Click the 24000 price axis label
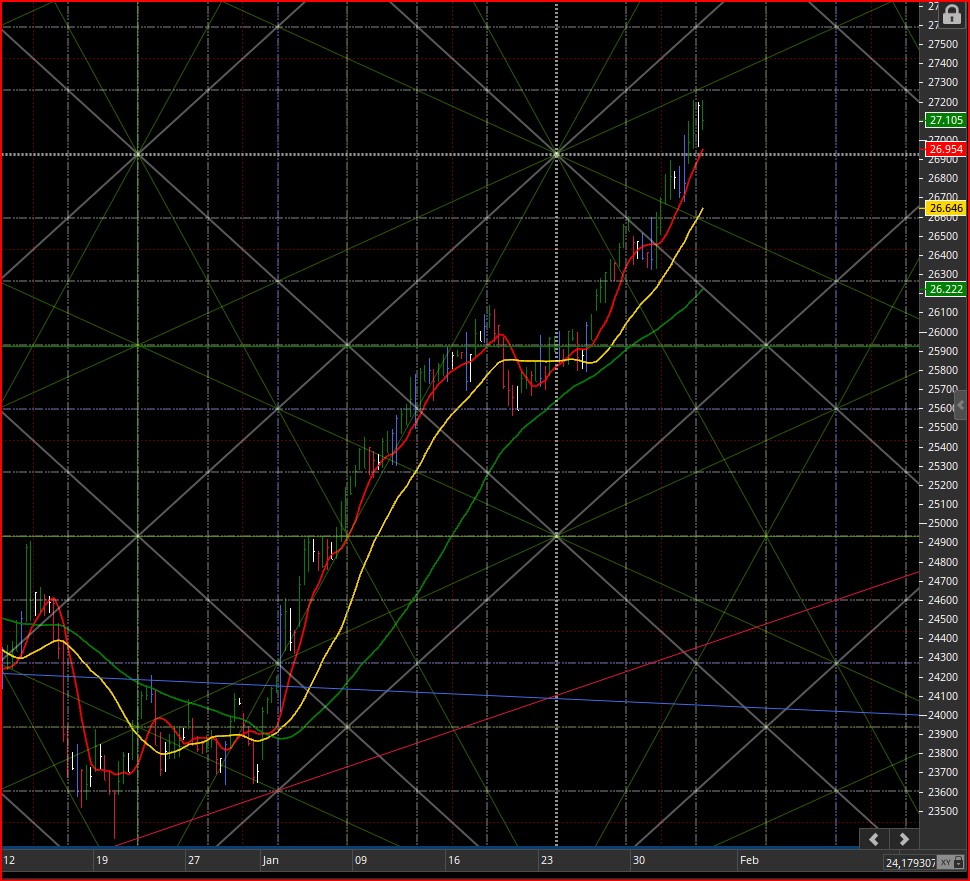Viewport: 970px width, 881px height. coord(943,715)
